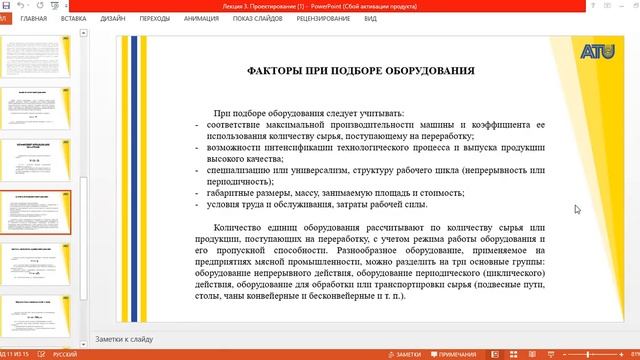Image resolution: width=640 pixels, height=360 pixels.
Task: Save the presentation using the Save icon
Action: point(6,5)
